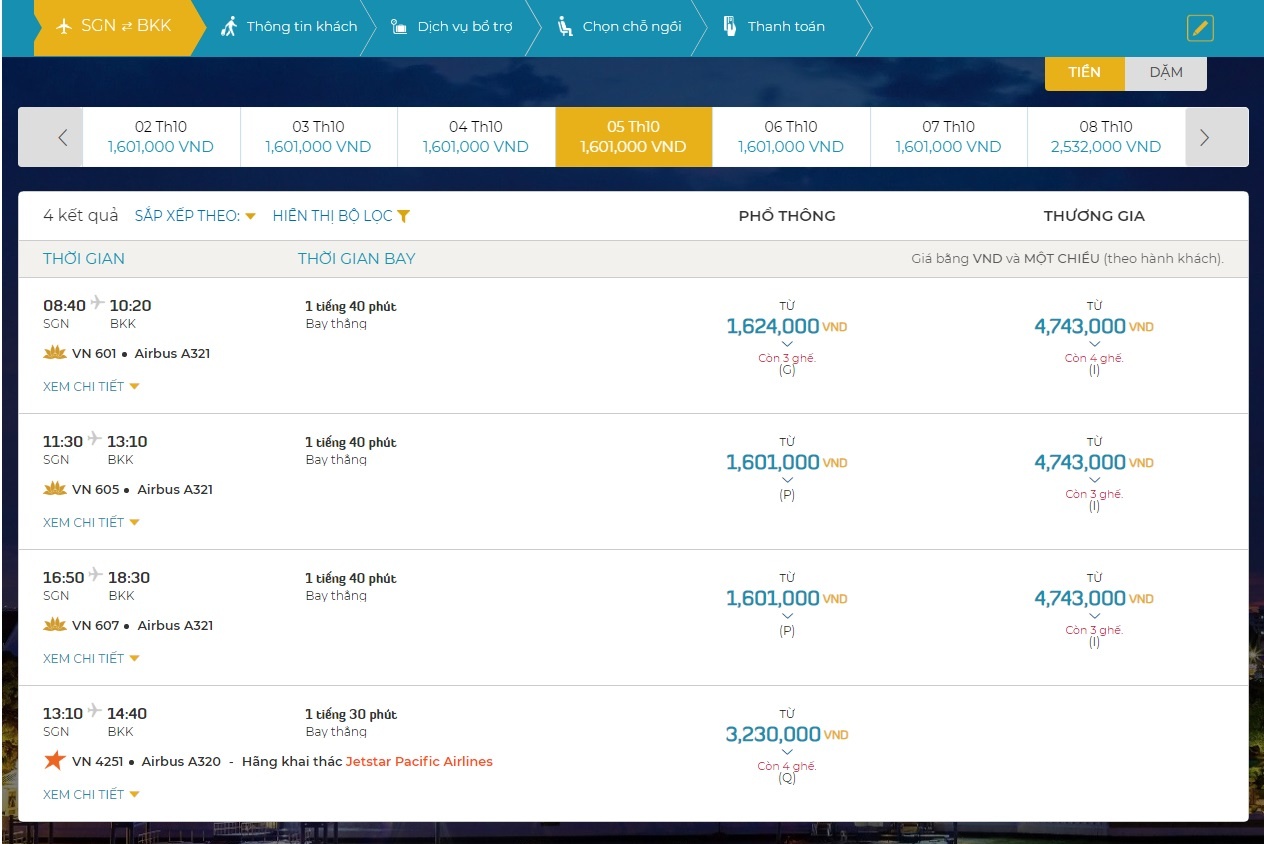Click the payment icon in Thanh toán step

pyautogui.click(x=730, y=27)
